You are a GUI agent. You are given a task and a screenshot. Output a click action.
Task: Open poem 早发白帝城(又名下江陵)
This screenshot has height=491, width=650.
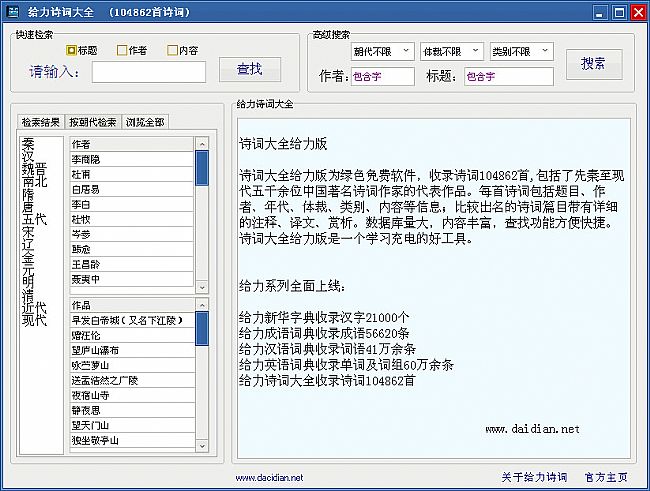tap(133, 320)
